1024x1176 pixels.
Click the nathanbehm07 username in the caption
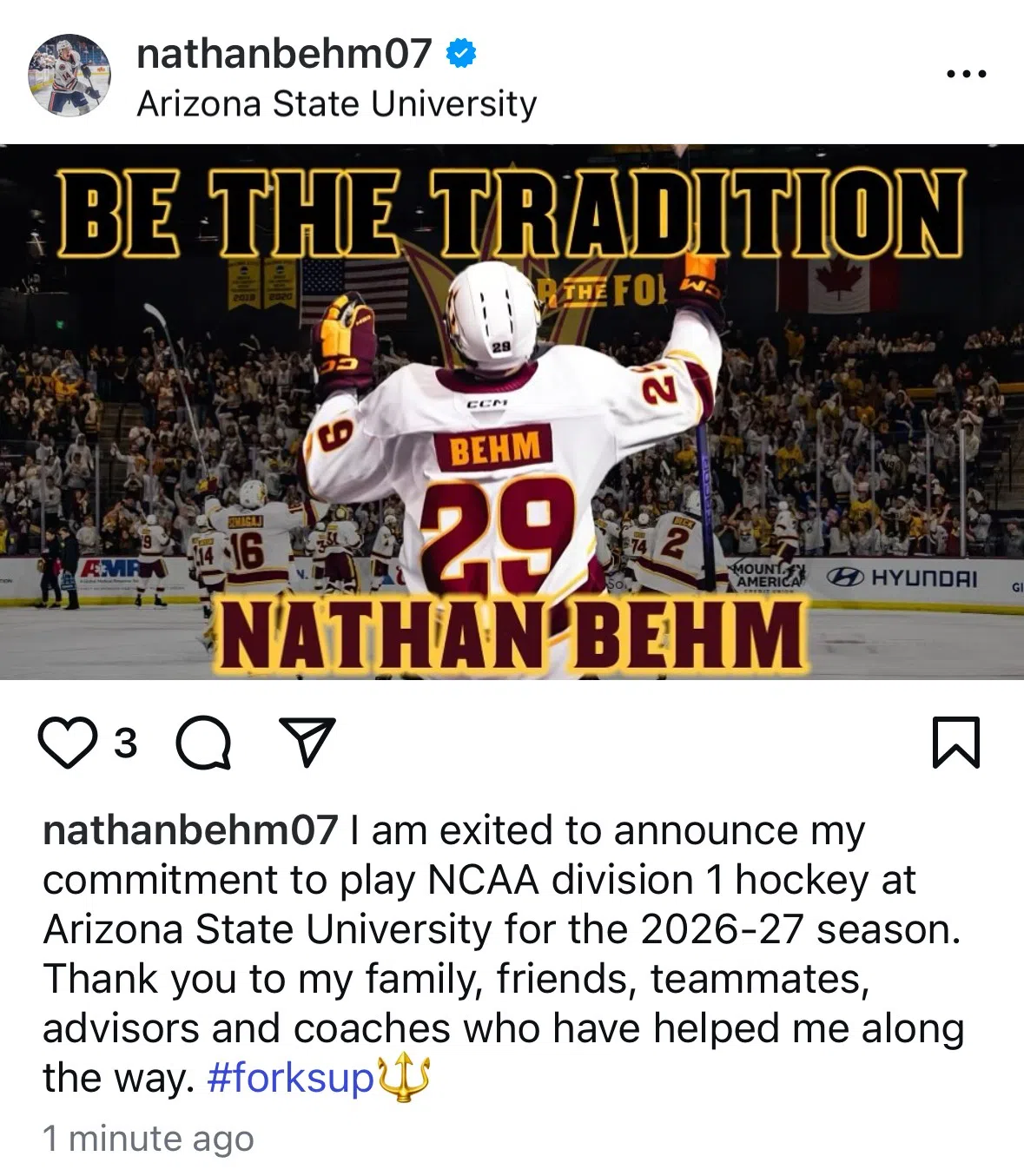pyautogui.click(x=190, y=830)
